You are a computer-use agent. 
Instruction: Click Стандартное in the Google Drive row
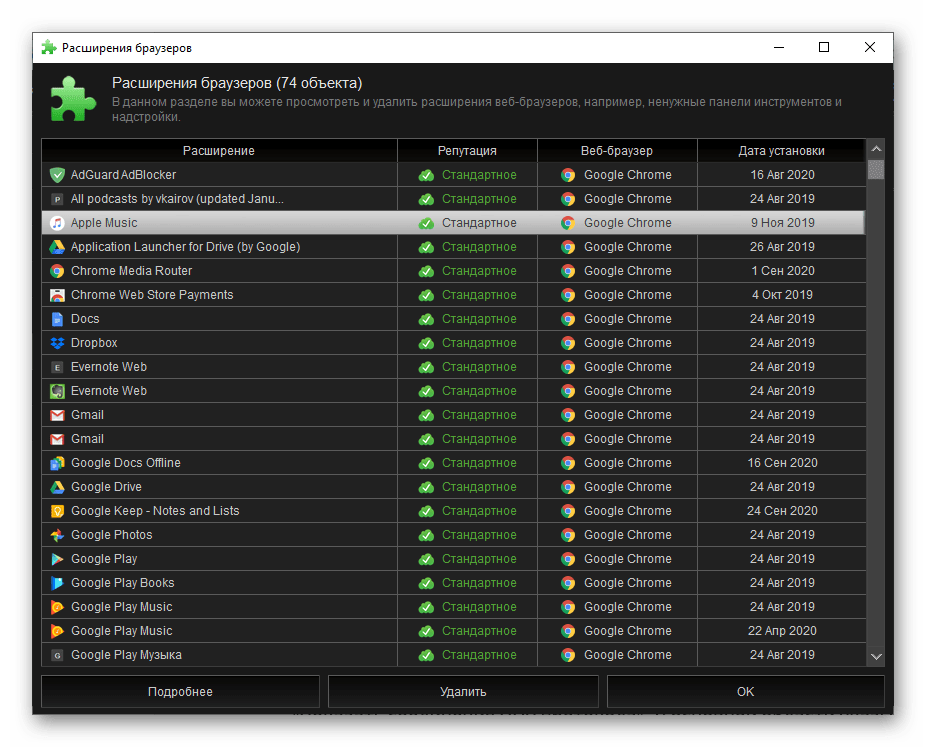[x=479, y=487]
